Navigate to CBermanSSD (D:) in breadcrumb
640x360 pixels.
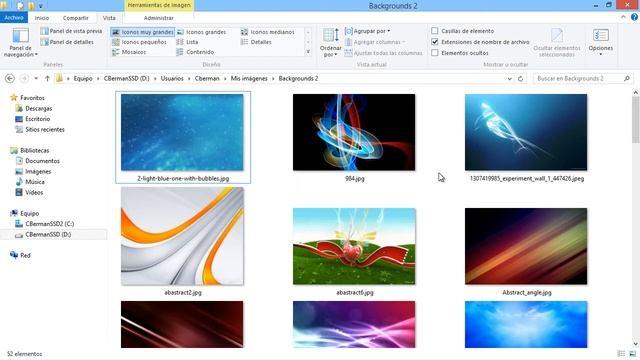pos(127,79)
